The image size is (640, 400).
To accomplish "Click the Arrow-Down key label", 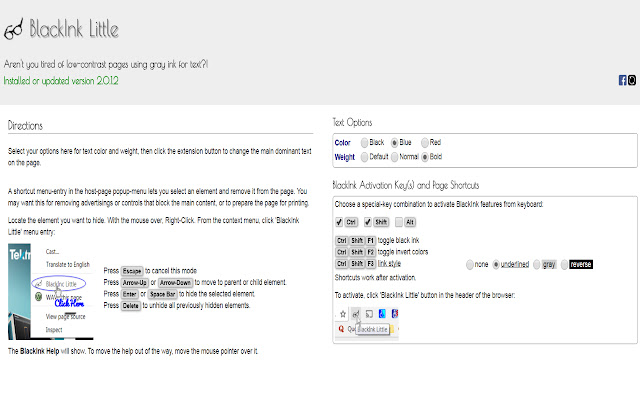I will pyautogui.click(x=175, y=282).
